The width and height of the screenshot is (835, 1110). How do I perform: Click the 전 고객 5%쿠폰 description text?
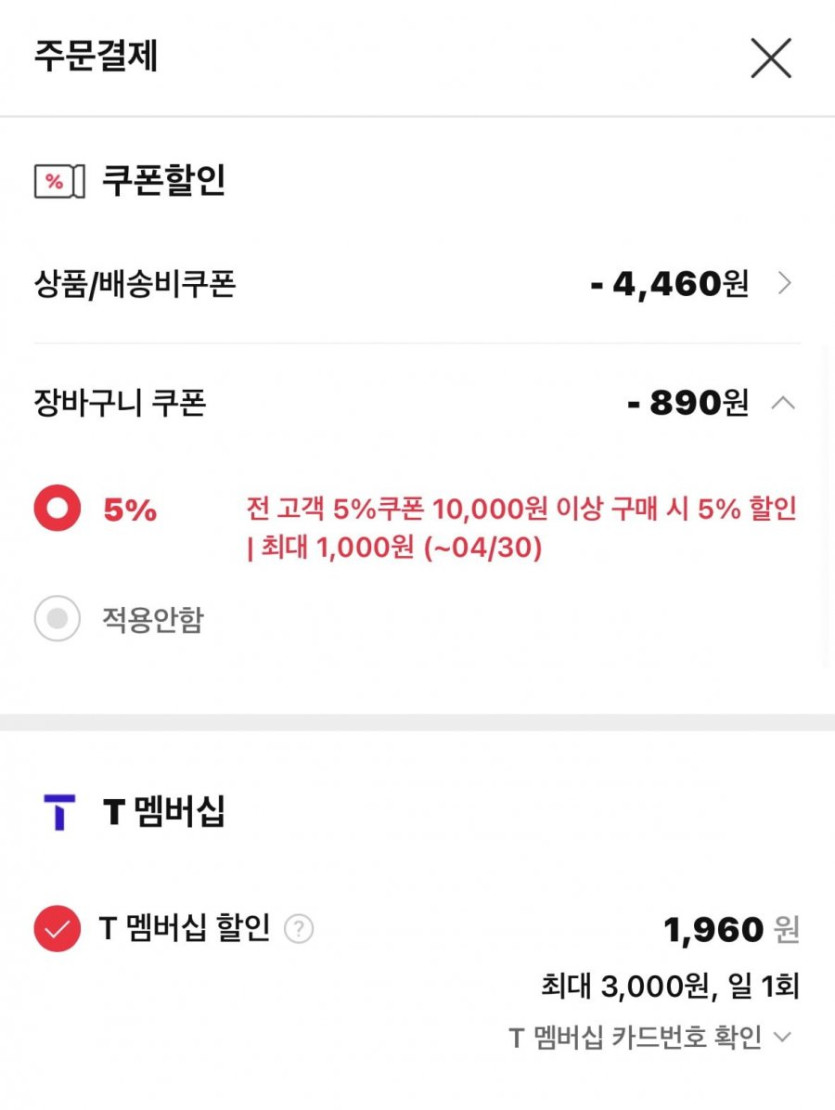pyautogui.click(x=520, y=529)
